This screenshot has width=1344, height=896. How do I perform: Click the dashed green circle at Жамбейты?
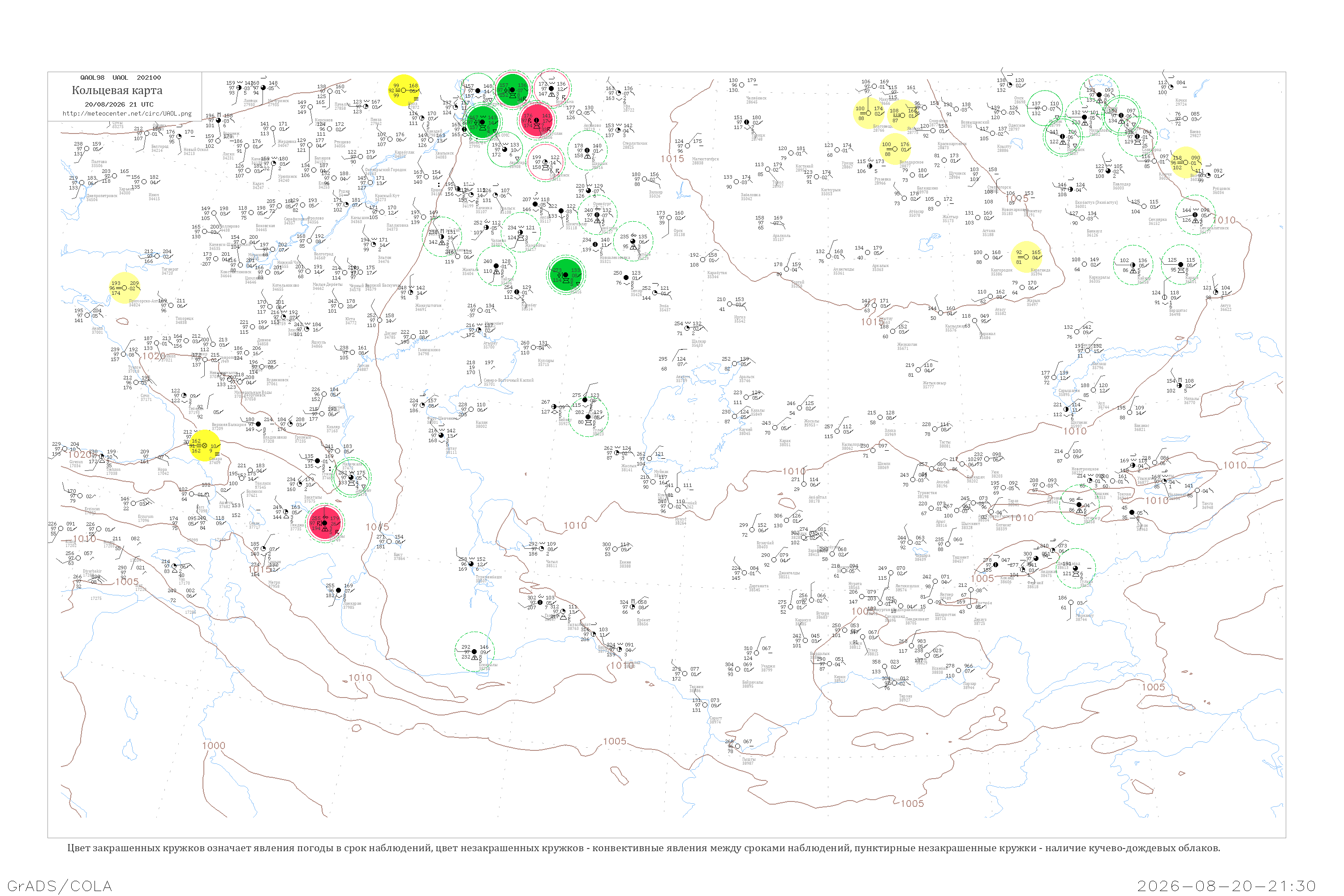(x=520, y=232)
